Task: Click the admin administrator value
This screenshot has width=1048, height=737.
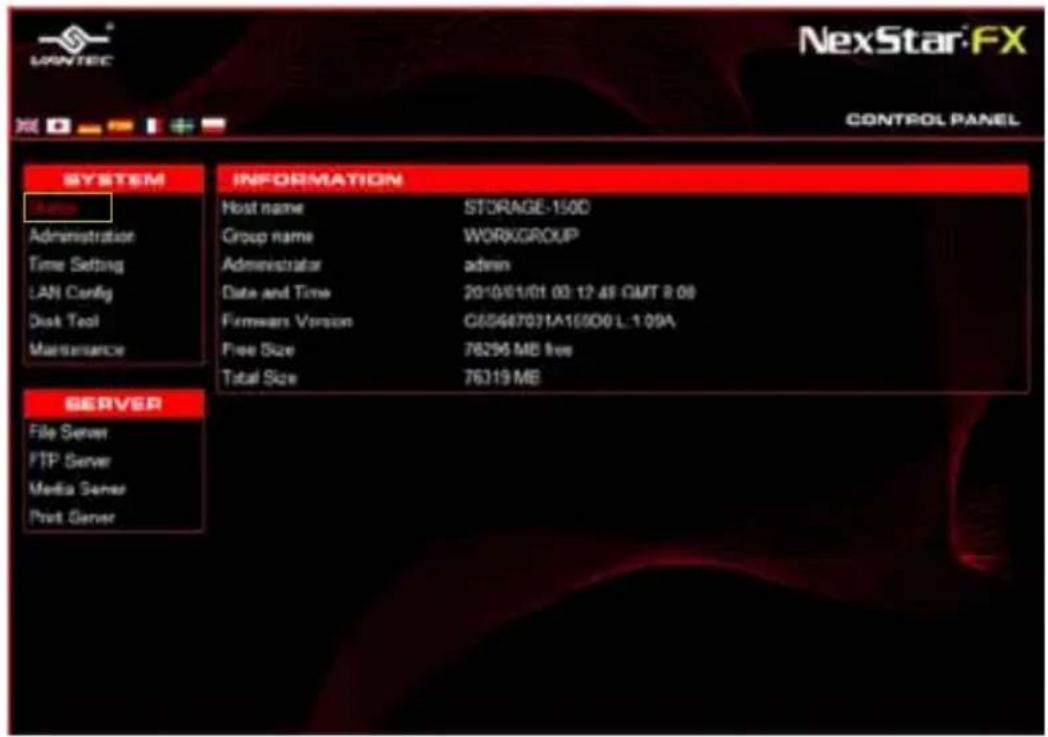Action: point(487,265)
